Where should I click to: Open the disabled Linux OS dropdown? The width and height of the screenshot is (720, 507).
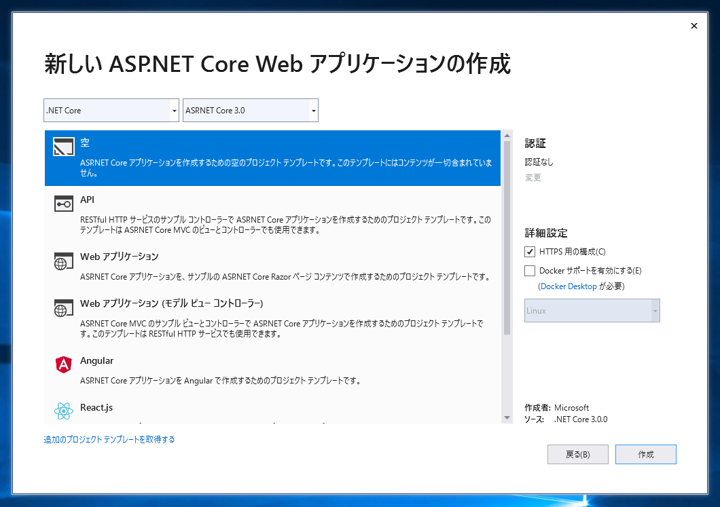pyautogui.click(x=592, y=311)
